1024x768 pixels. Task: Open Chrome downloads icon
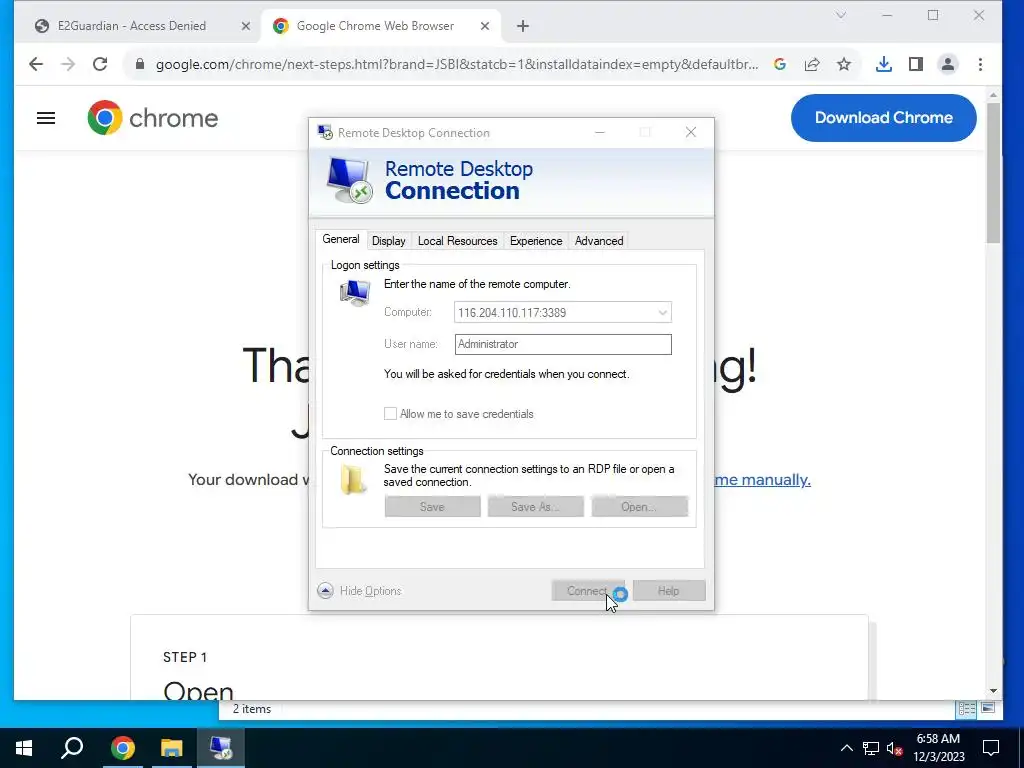[x=884, y=64]
